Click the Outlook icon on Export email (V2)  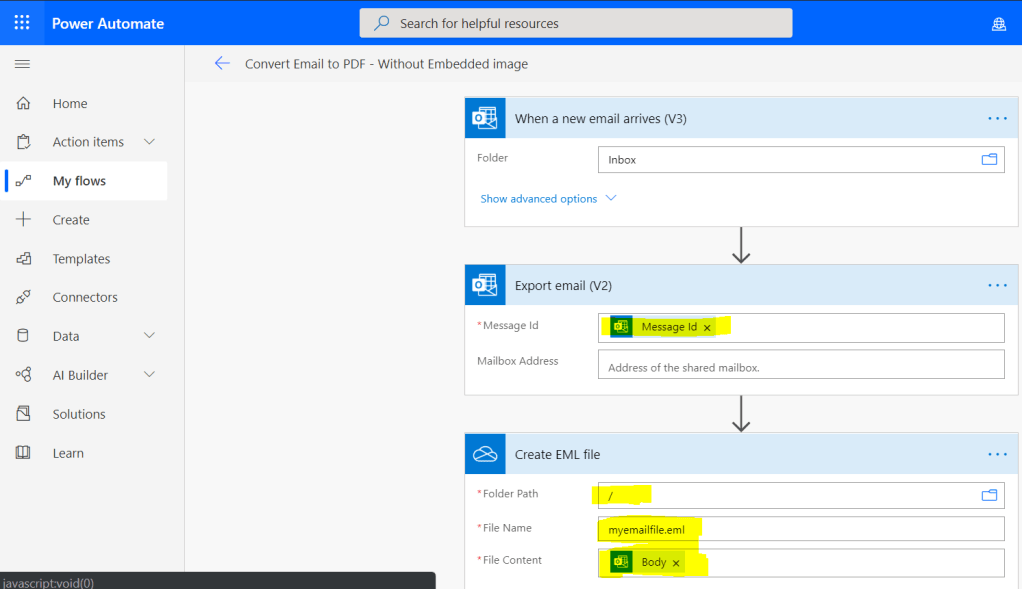485,285
